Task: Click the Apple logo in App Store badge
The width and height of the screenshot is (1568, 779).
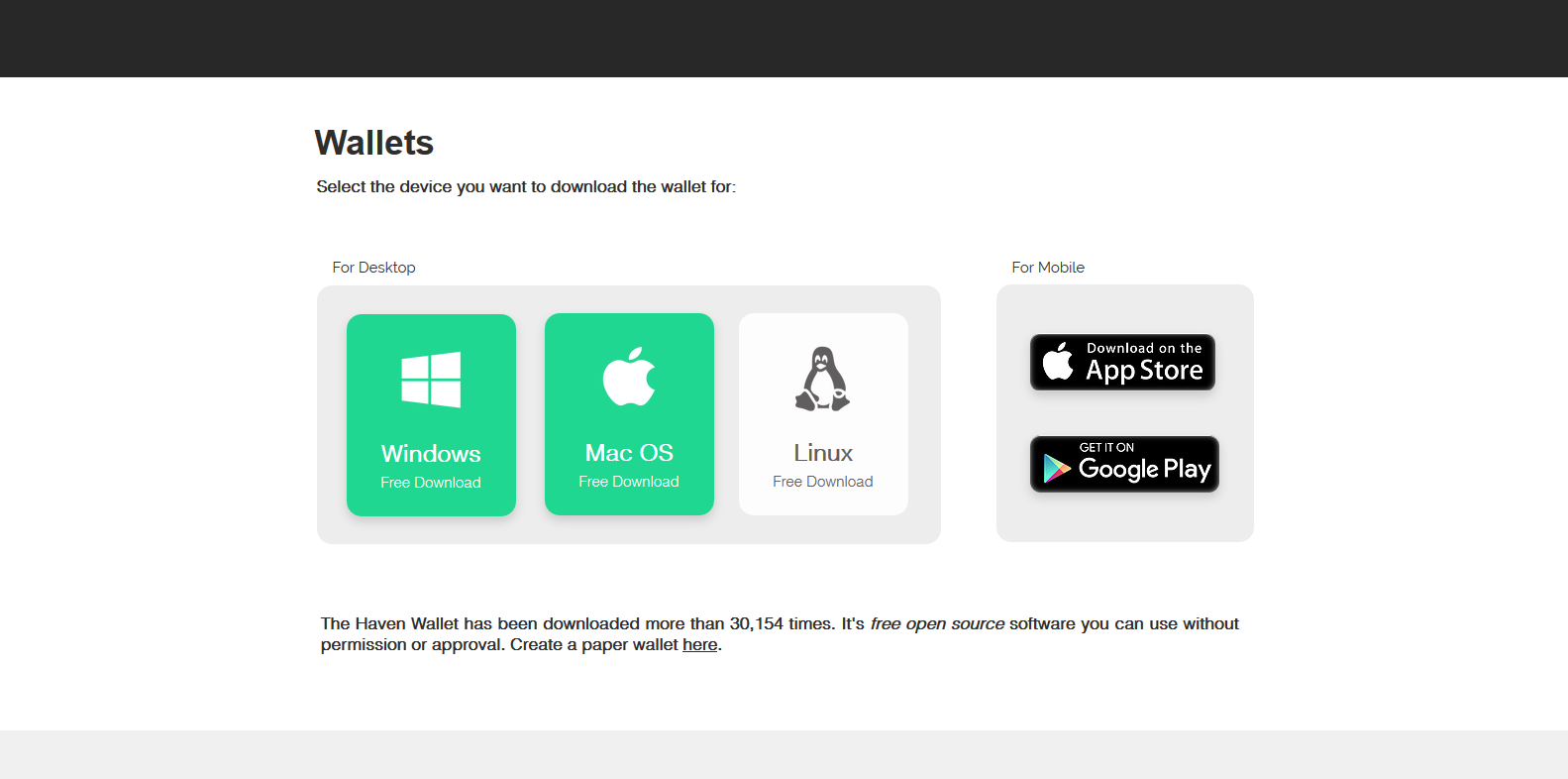Action: [x=1058, y=362]
